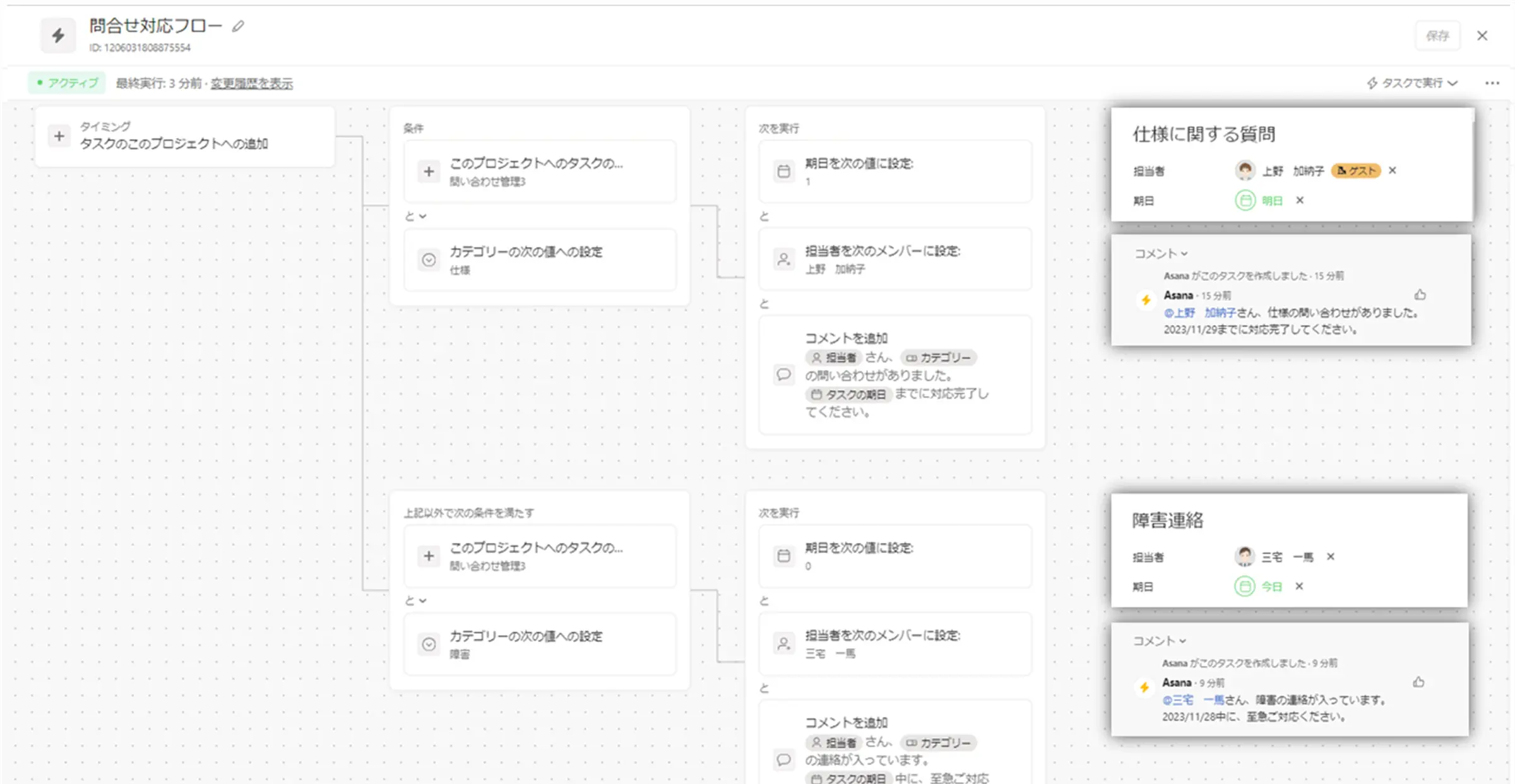Remove assignee 上野 加納子 with the X
The height and width of the screenshot is (784, 1515).
pyautogui.click(x=1393, y=170)
